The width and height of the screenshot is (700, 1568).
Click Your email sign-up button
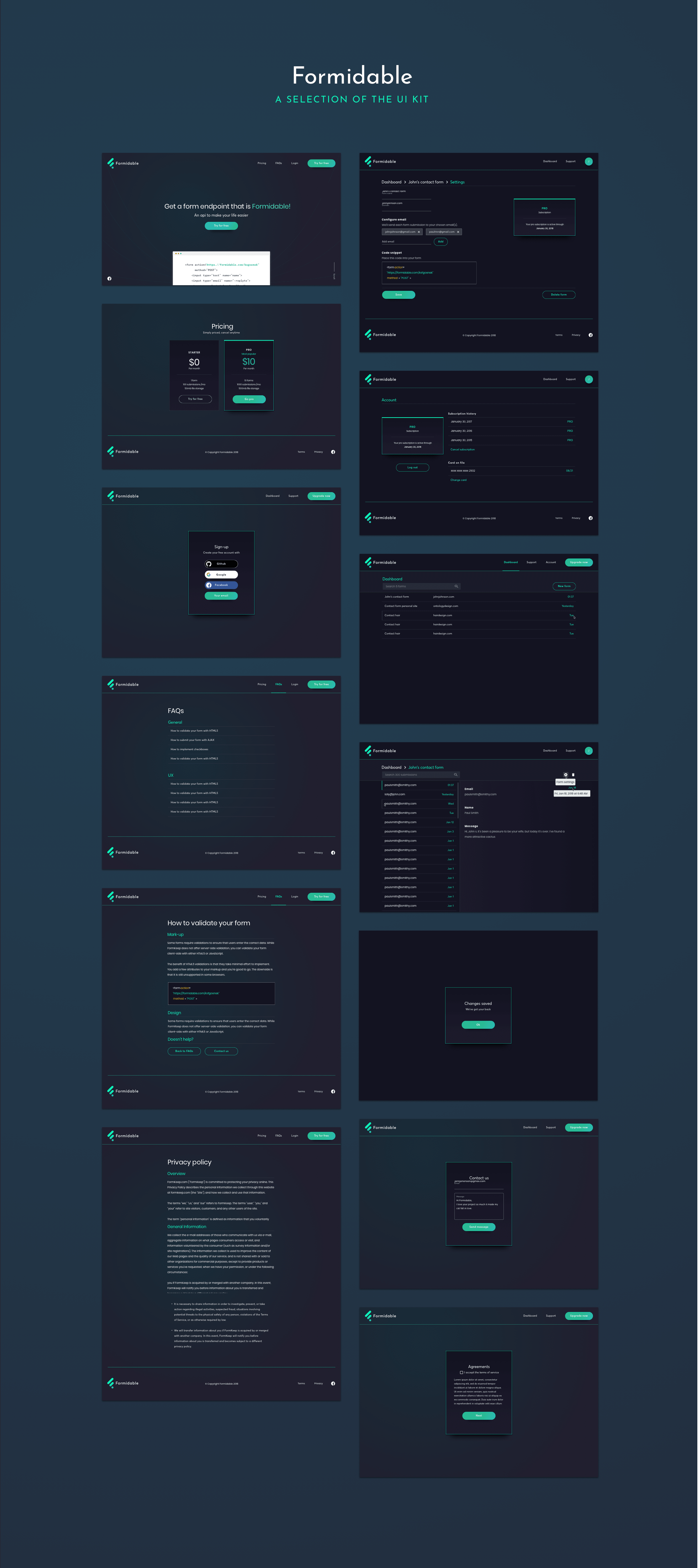[x=221, y=595]
